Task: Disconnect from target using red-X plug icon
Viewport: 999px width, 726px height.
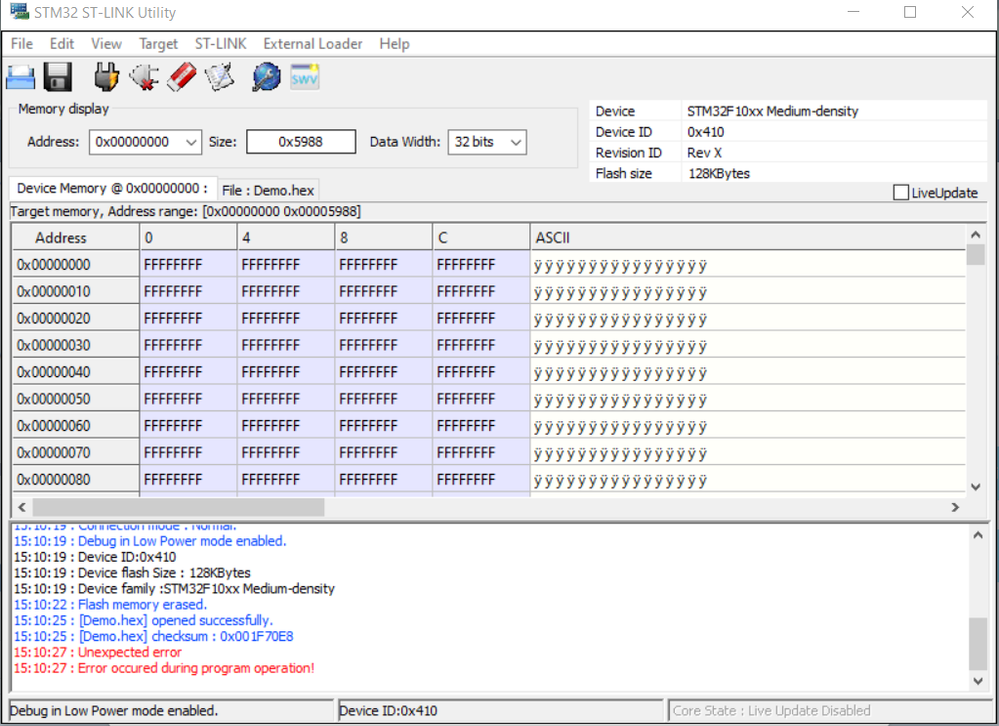Action: coord(144,78)
